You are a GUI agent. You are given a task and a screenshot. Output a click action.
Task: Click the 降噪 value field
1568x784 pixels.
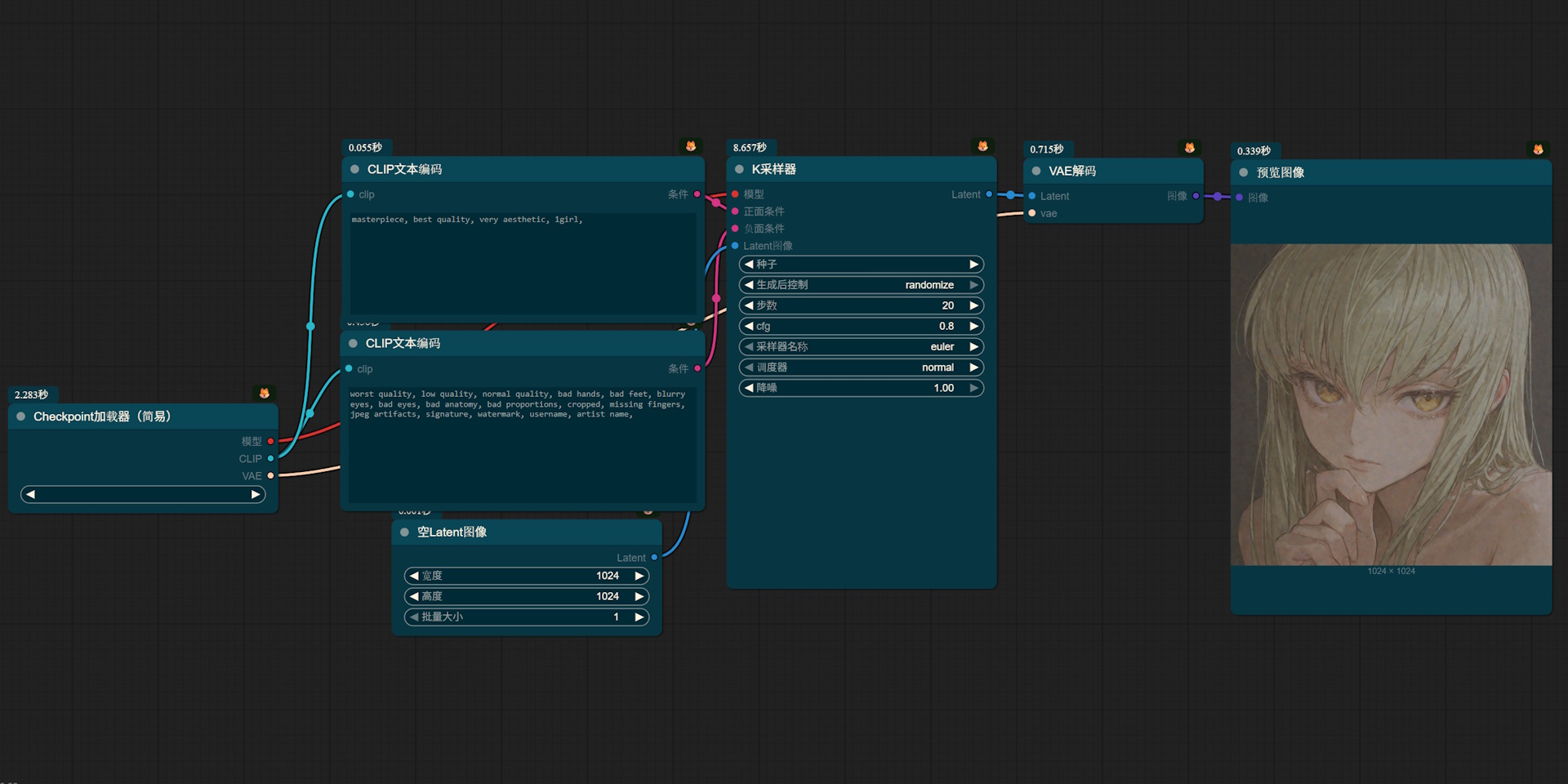(x=861, y=388)
